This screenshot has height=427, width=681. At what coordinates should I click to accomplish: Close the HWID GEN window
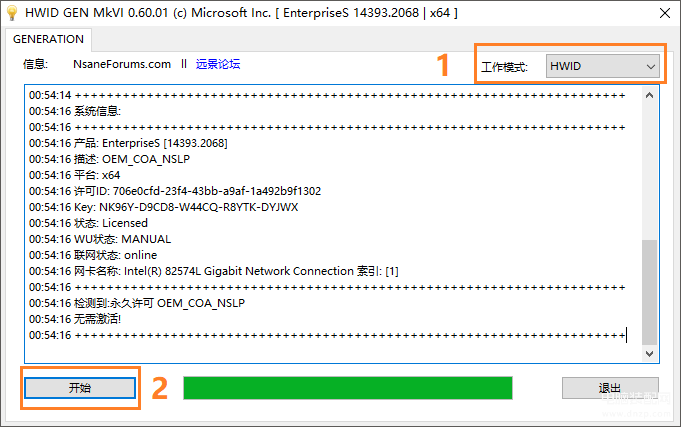click(664, 13)
